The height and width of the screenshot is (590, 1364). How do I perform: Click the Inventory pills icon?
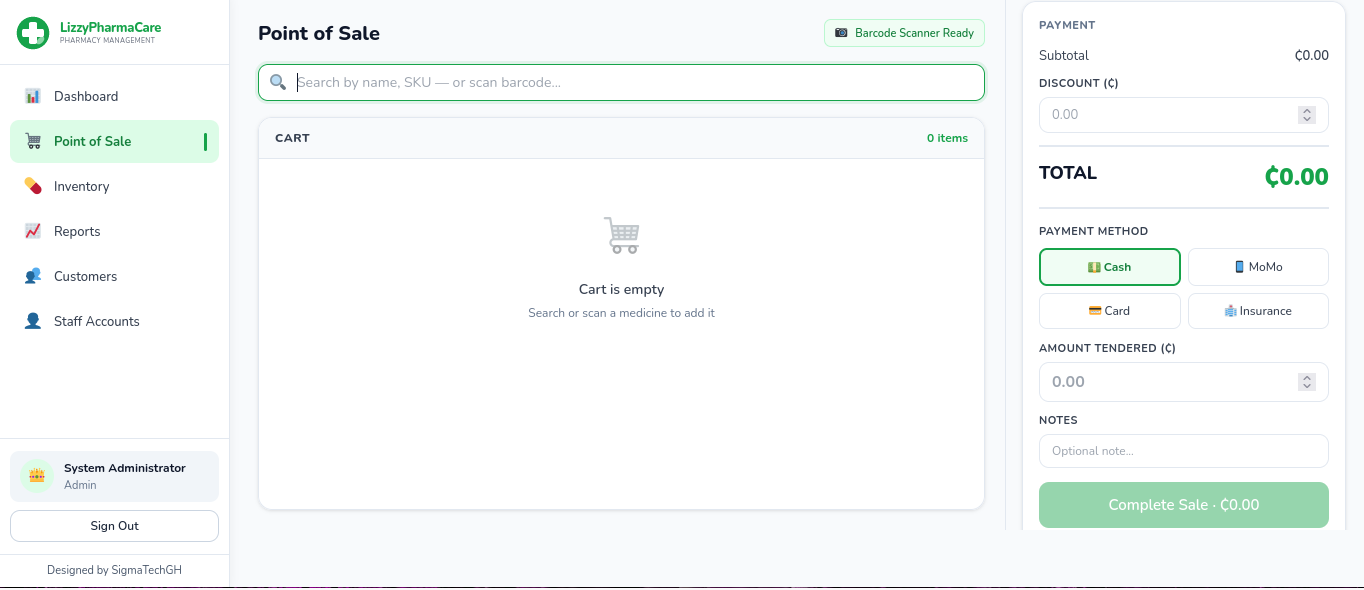click(x=33, y=186)
